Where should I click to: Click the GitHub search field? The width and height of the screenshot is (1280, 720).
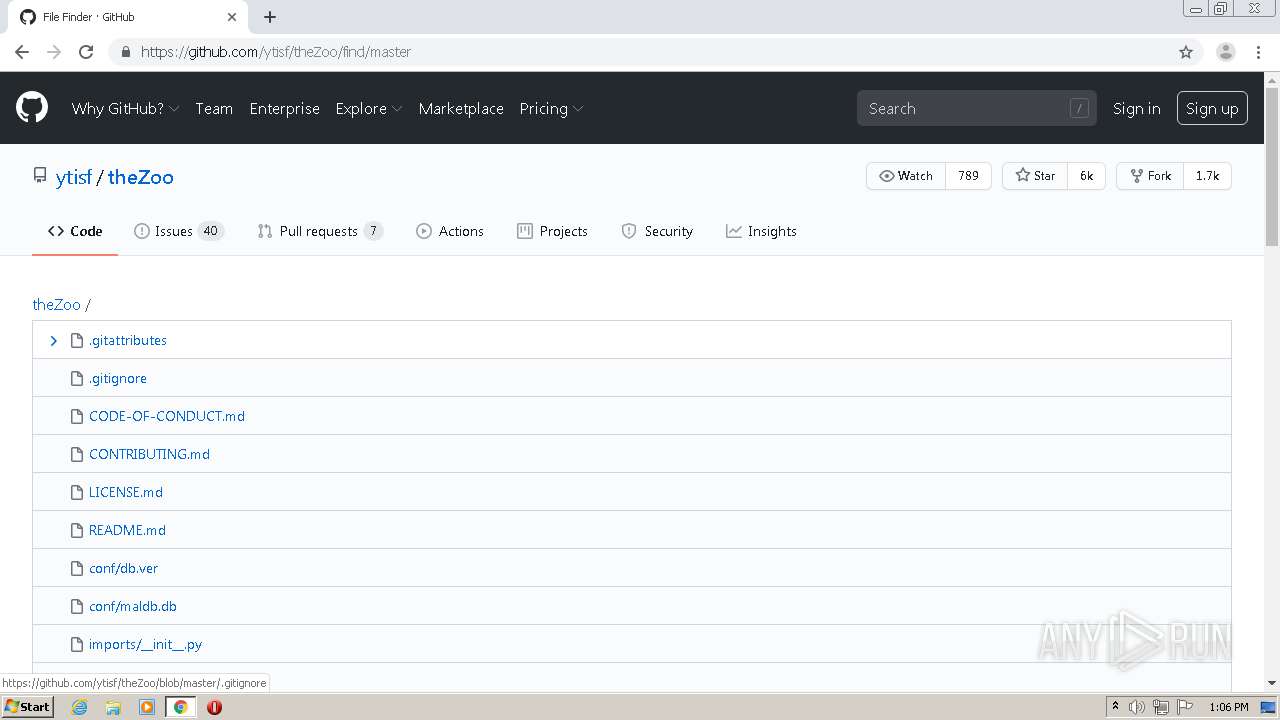click(x=977, y=108)
